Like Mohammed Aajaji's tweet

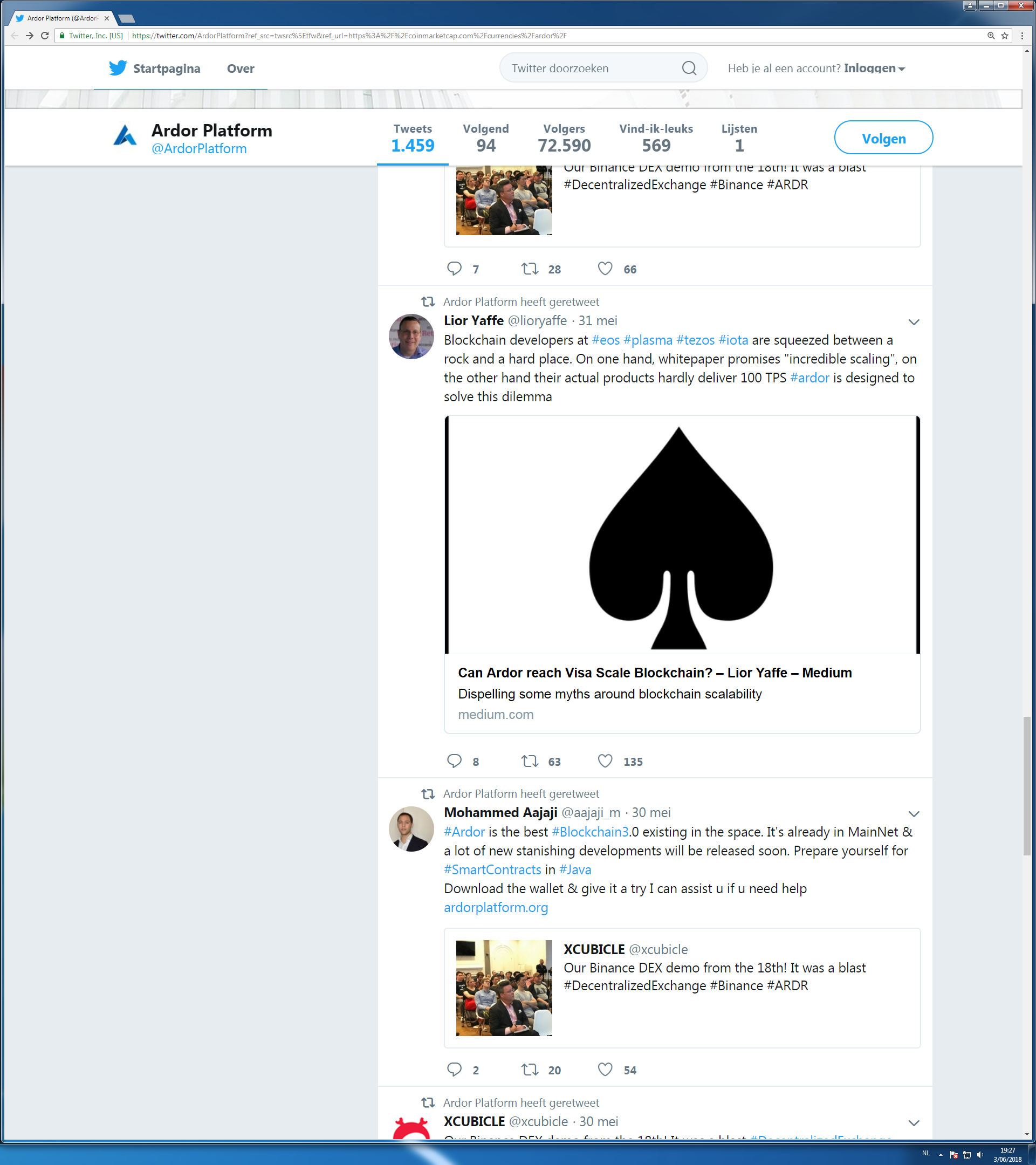tap(605, 1069)
